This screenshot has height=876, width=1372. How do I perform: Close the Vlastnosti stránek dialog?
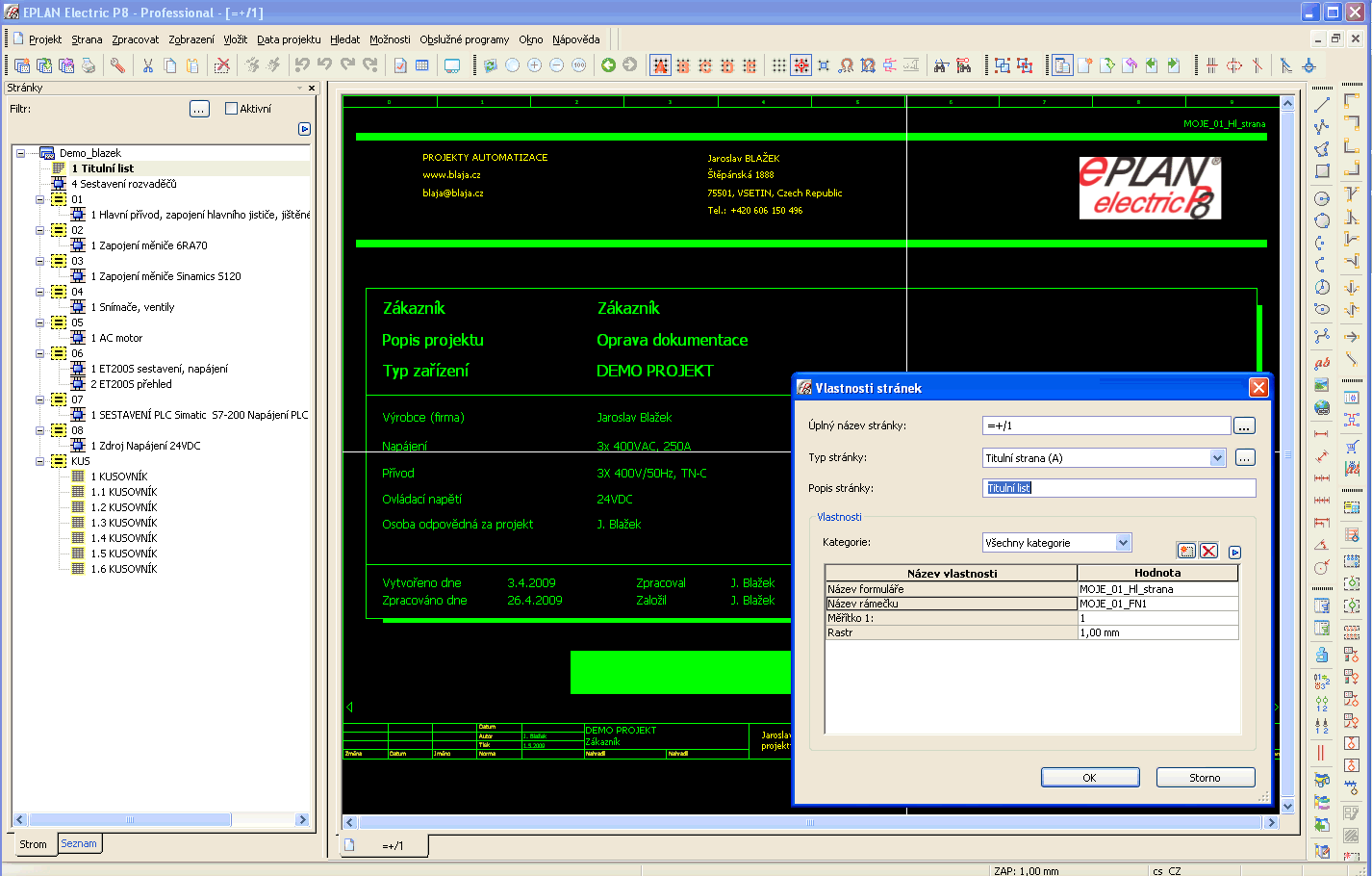1258,387
